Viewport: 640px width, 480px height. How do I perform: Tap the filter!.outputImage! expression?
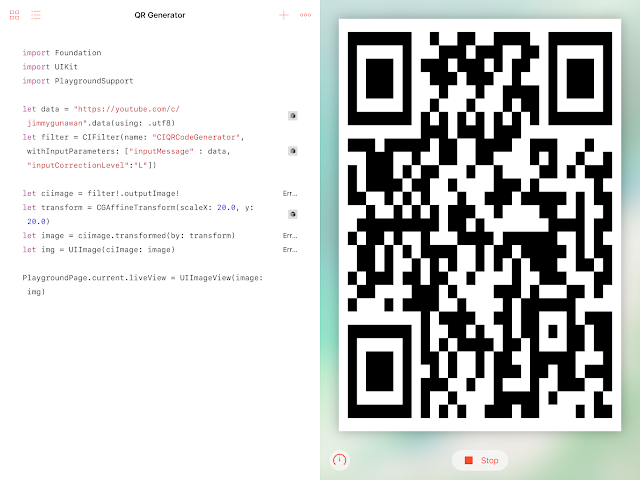(x=133, y=193)
